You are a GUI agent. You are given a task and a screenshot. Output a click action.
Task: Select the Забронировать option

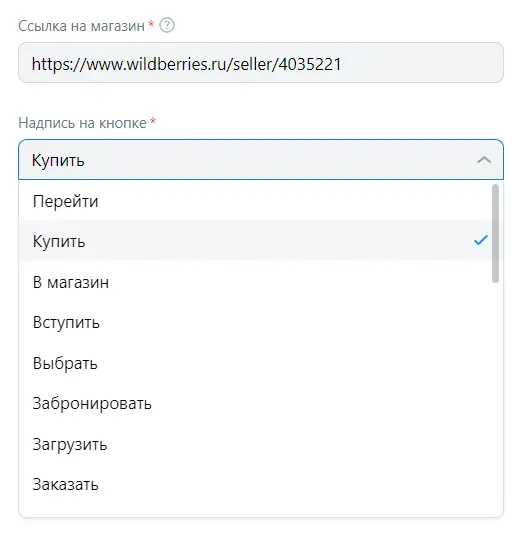point(255,403)
